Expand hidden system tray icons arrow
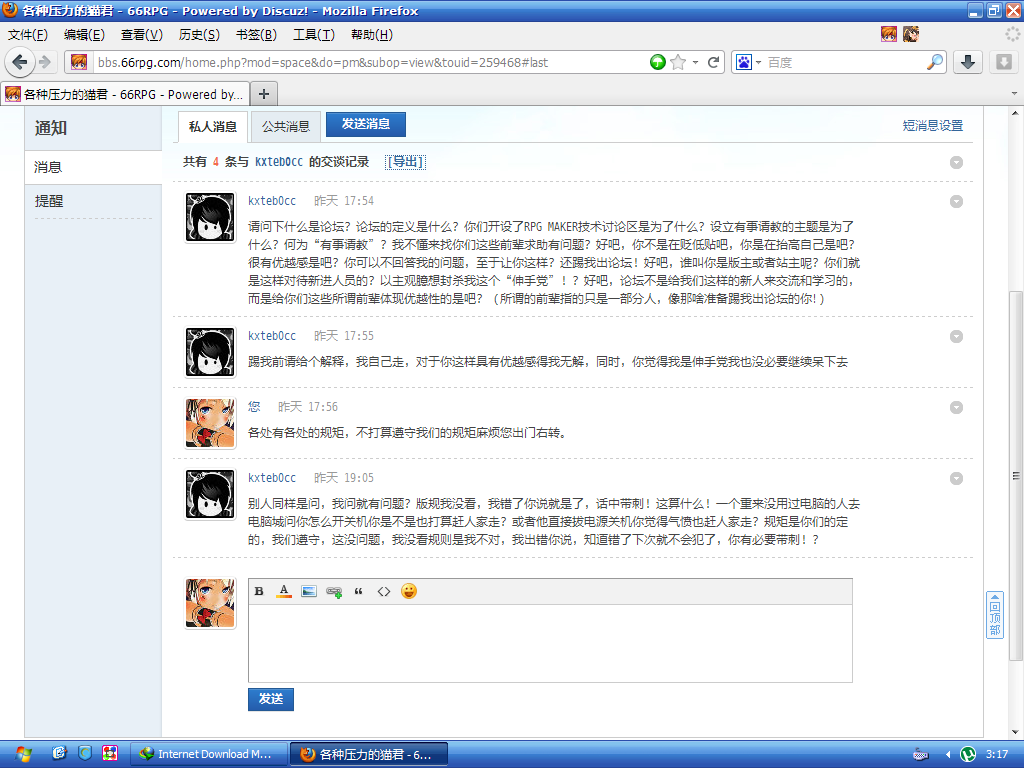 (x=948, y=754)
